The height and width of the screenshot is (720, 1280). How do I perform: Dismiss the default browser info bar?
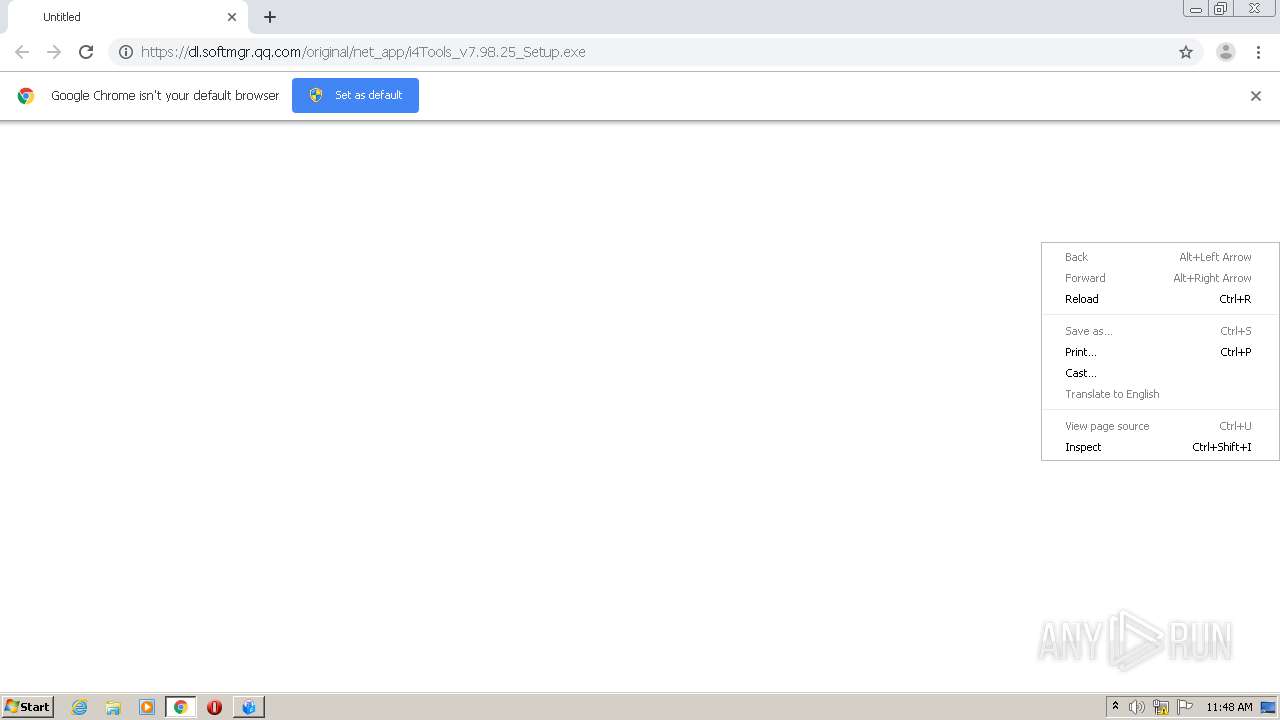[1256, 96]
